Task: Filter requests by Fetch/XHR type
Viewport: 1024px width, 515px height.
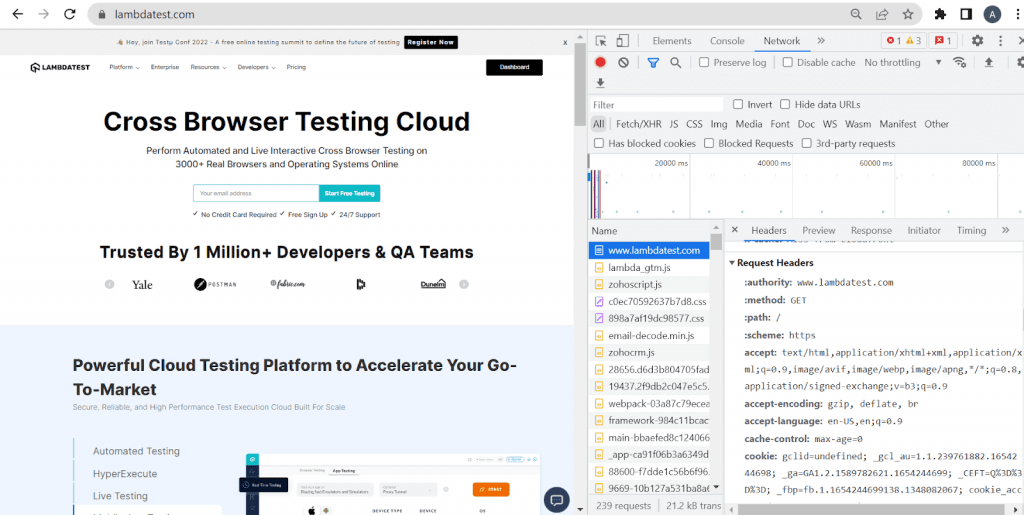Action: coord(637,124)
